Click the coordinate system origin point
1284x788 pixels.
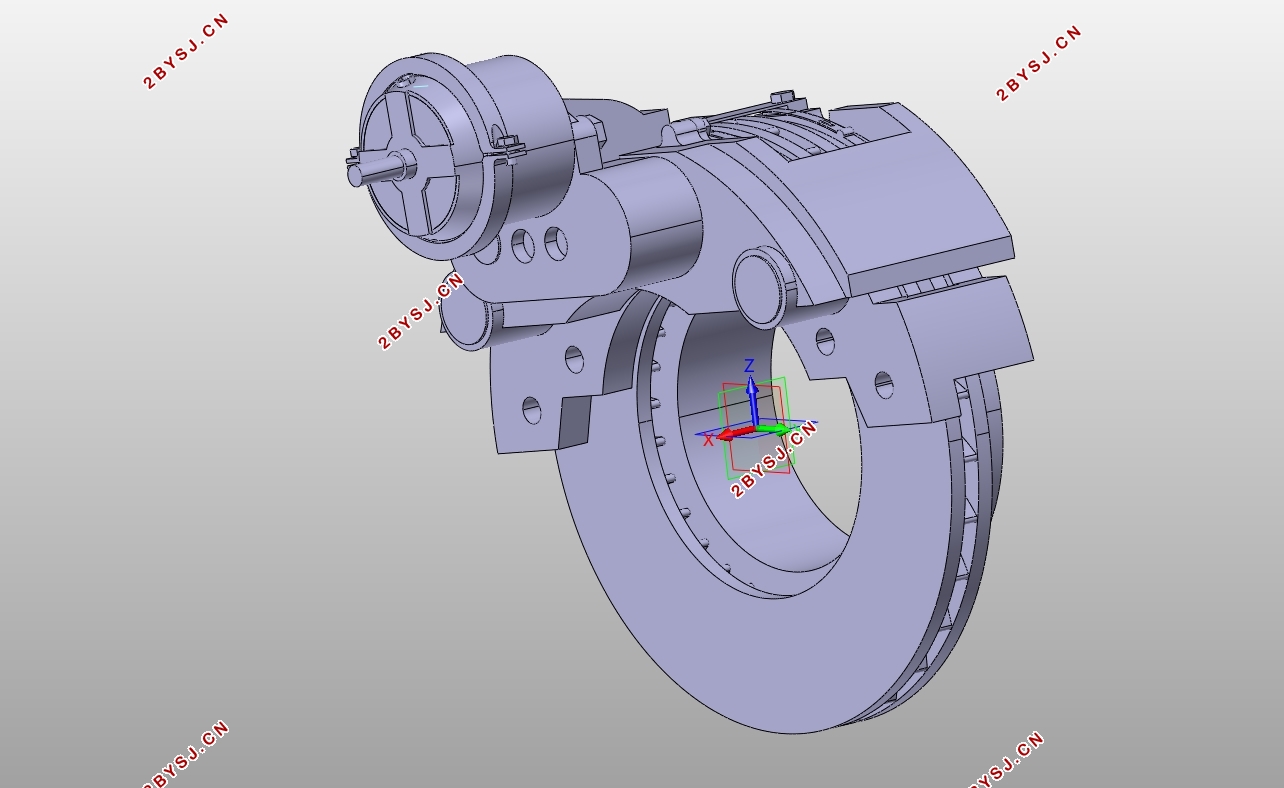coord(755,426)
